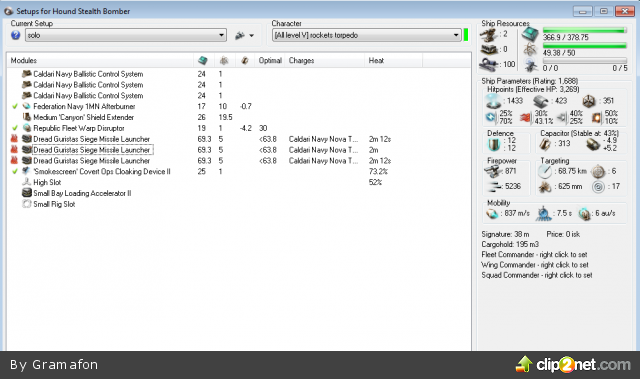Click the empty High Slot icon
This screenshot has width=640, height=379.
pos(27,182)
